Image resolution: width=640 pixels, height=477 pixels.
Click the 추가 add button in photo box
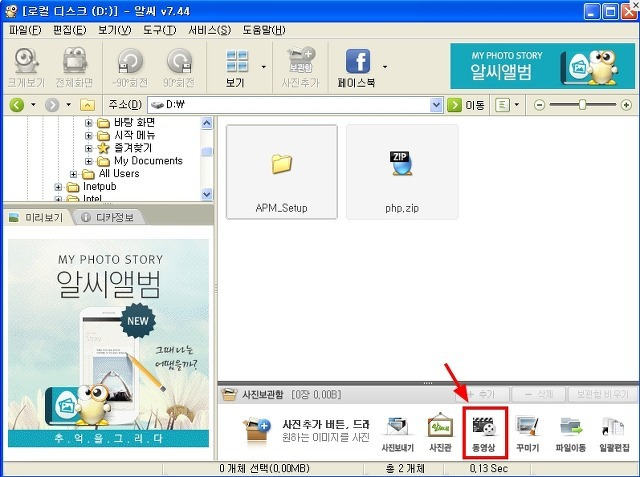click(481, 395)
